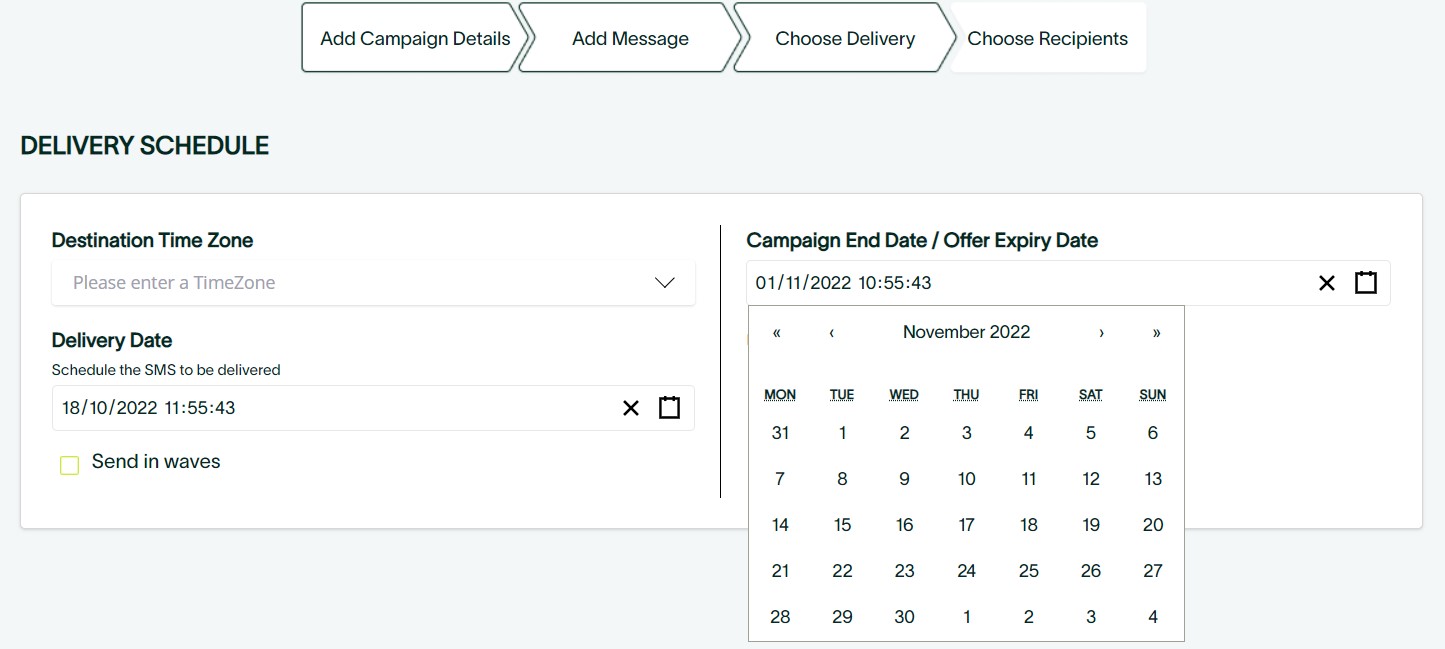
Task: Go to the Add Message step
Action: click(x=630, y=39)
